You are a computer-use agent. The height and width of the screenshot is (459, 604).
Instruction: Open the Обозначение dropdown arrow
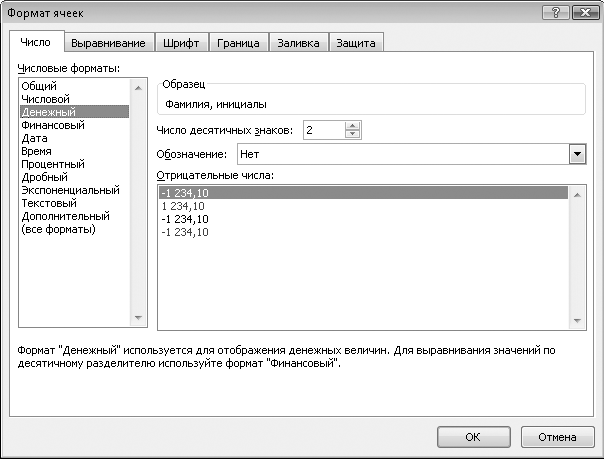[x=577, y=154]
